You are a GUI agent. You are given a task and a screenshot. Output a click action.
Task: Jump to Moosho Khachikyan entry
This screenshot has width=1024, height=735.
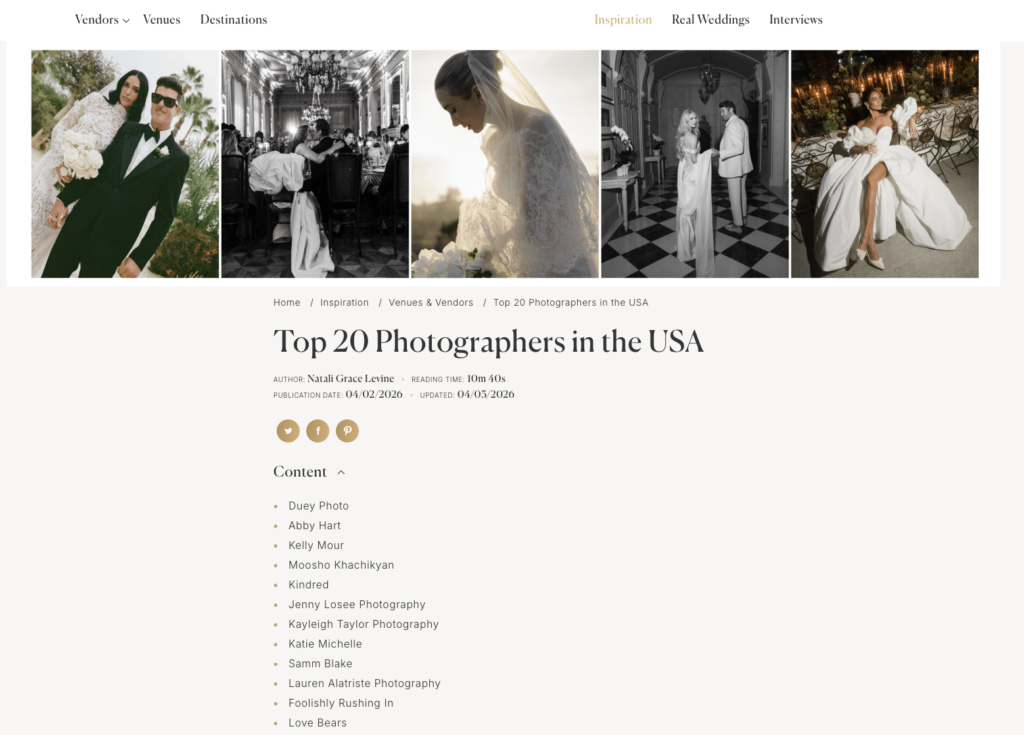point(341,565)
